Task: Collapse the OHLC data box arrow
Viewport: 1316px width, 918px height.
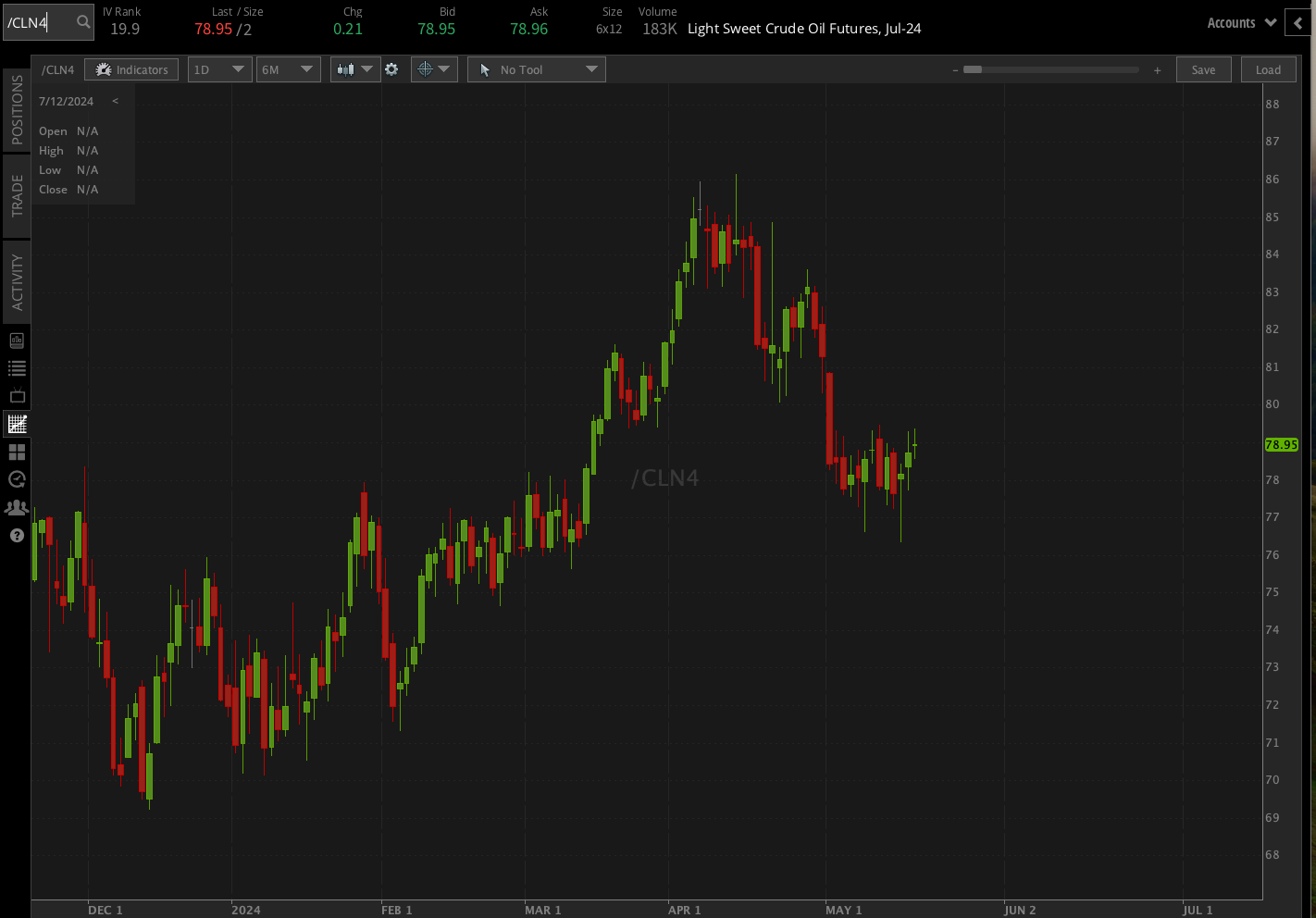Action: click(116, 101)
